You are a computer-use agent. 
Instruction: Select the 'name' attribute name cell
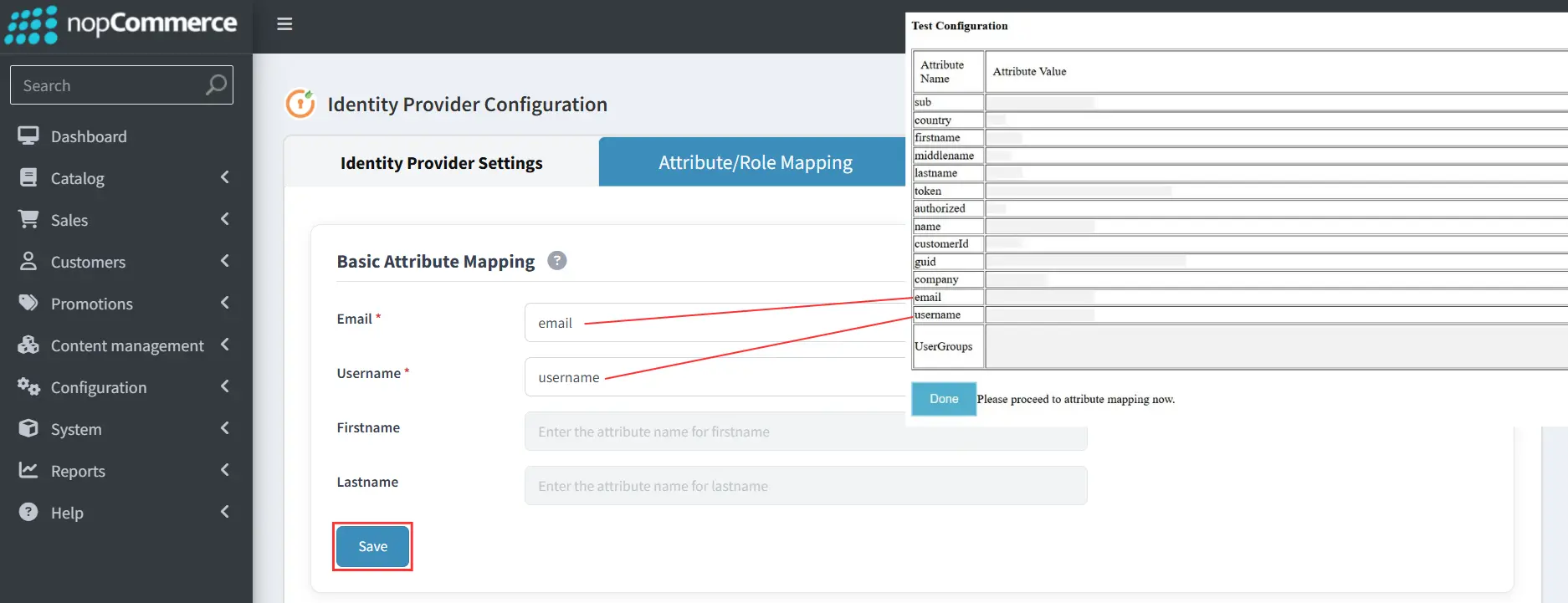click(x=948, y=226)
